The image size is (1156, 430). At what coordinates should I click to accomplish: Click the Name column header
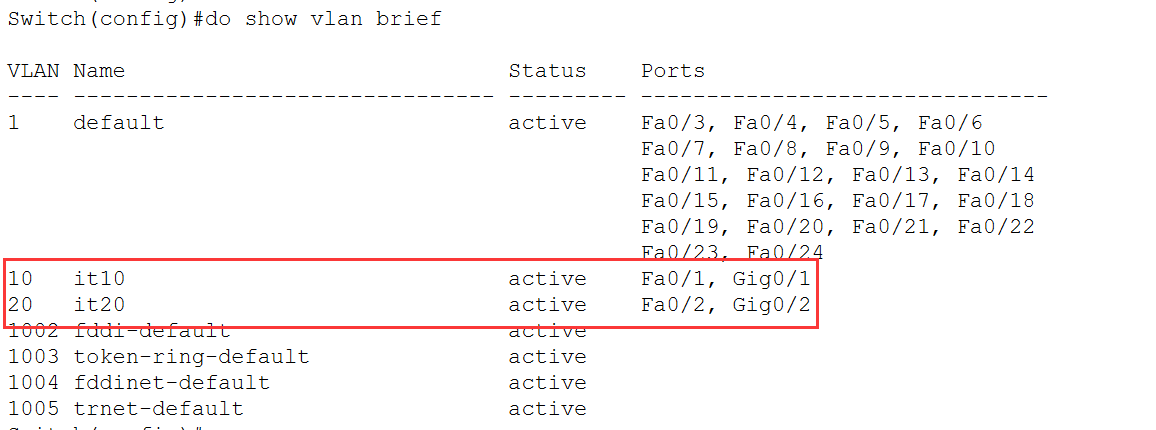99,71
